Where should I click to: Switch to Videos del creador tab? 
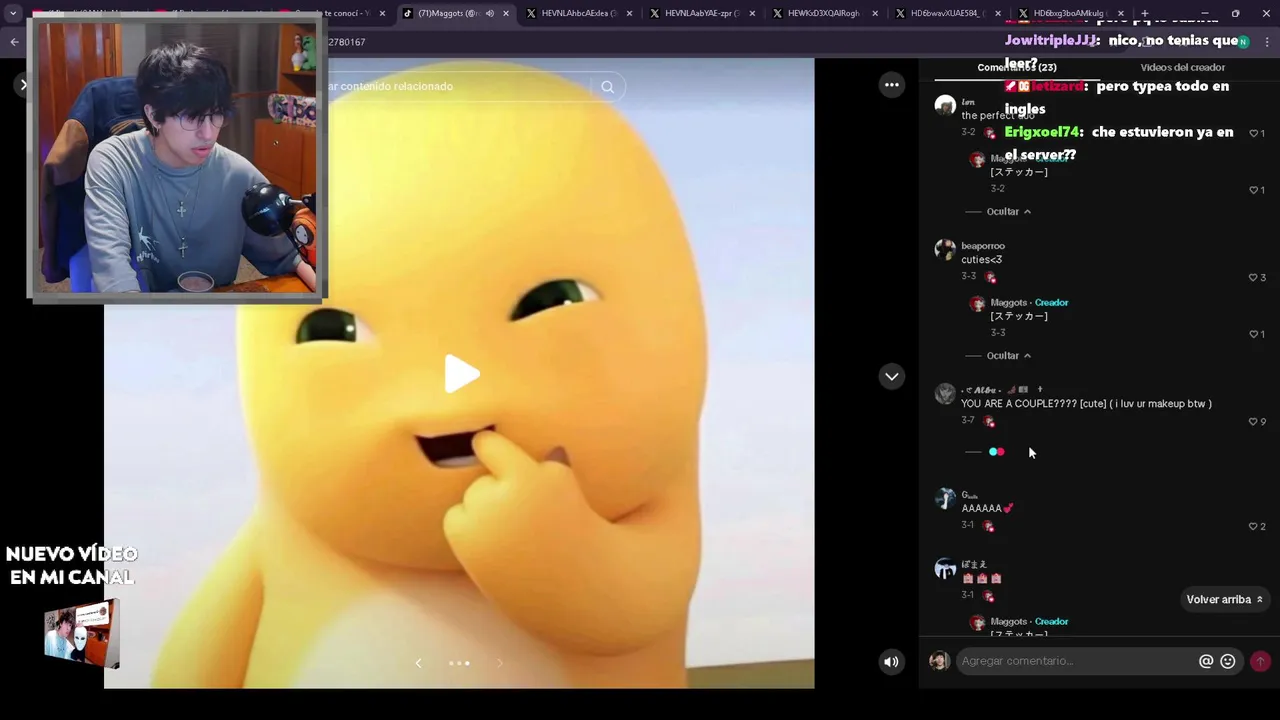coord(1182,67)
